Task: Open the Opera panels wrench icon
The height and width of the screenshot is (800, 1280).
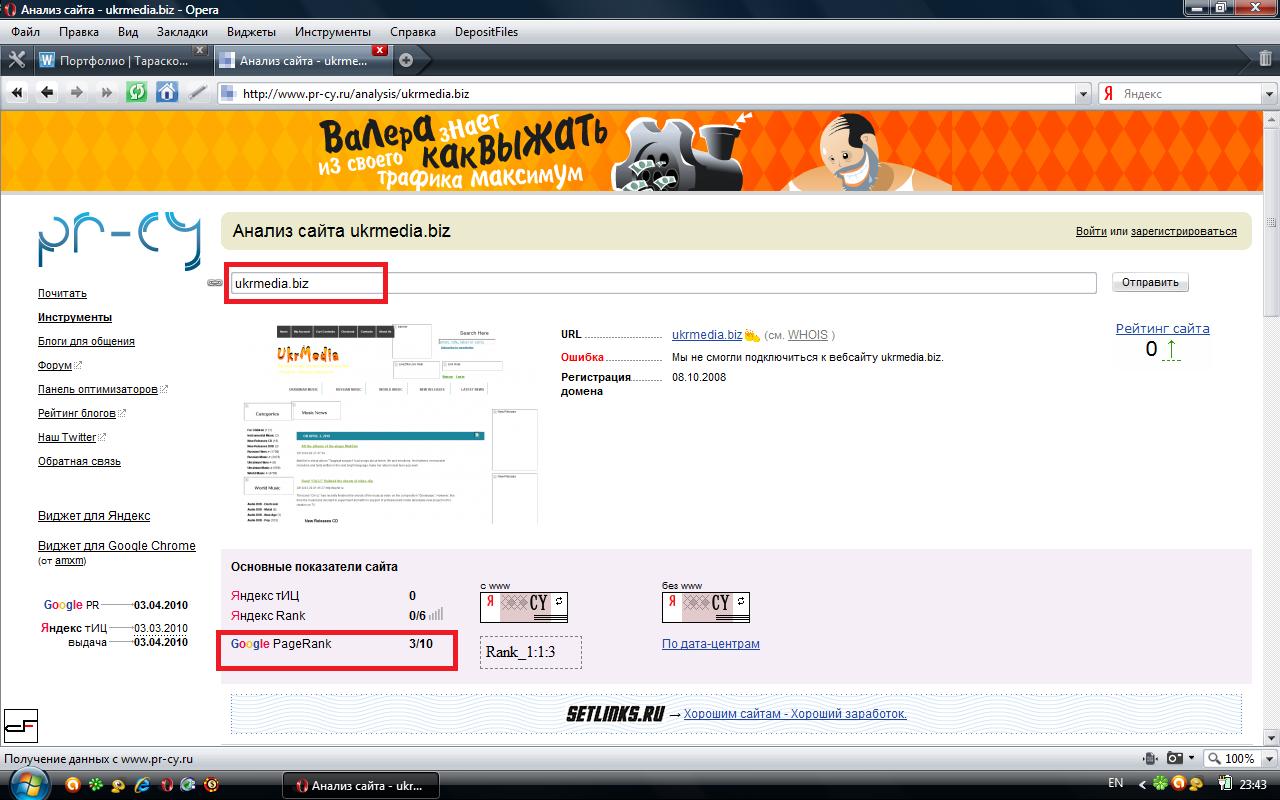Action: click(16, 59)
